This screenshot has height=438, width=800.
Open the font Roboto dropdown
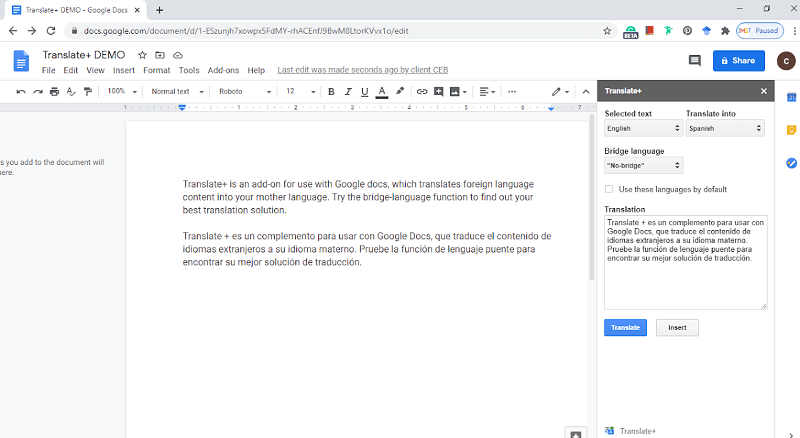[244, 91]
